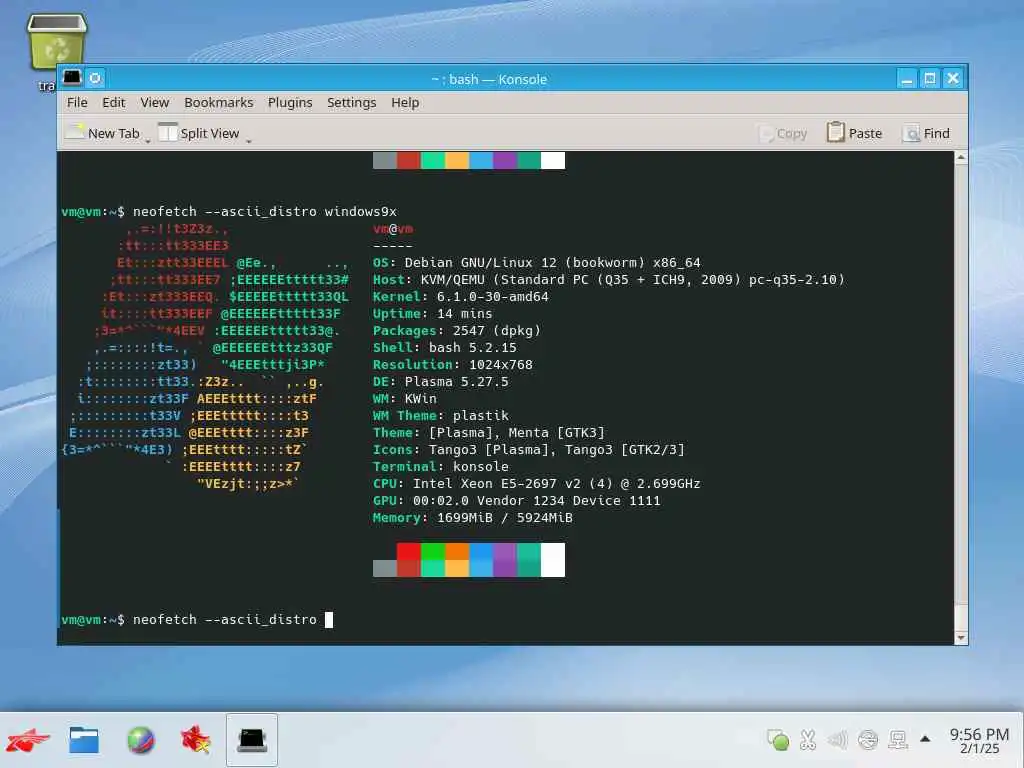Click the terminal scrollbar up arrow
This screenshot has height=768, width=1024.
[961, 157]
